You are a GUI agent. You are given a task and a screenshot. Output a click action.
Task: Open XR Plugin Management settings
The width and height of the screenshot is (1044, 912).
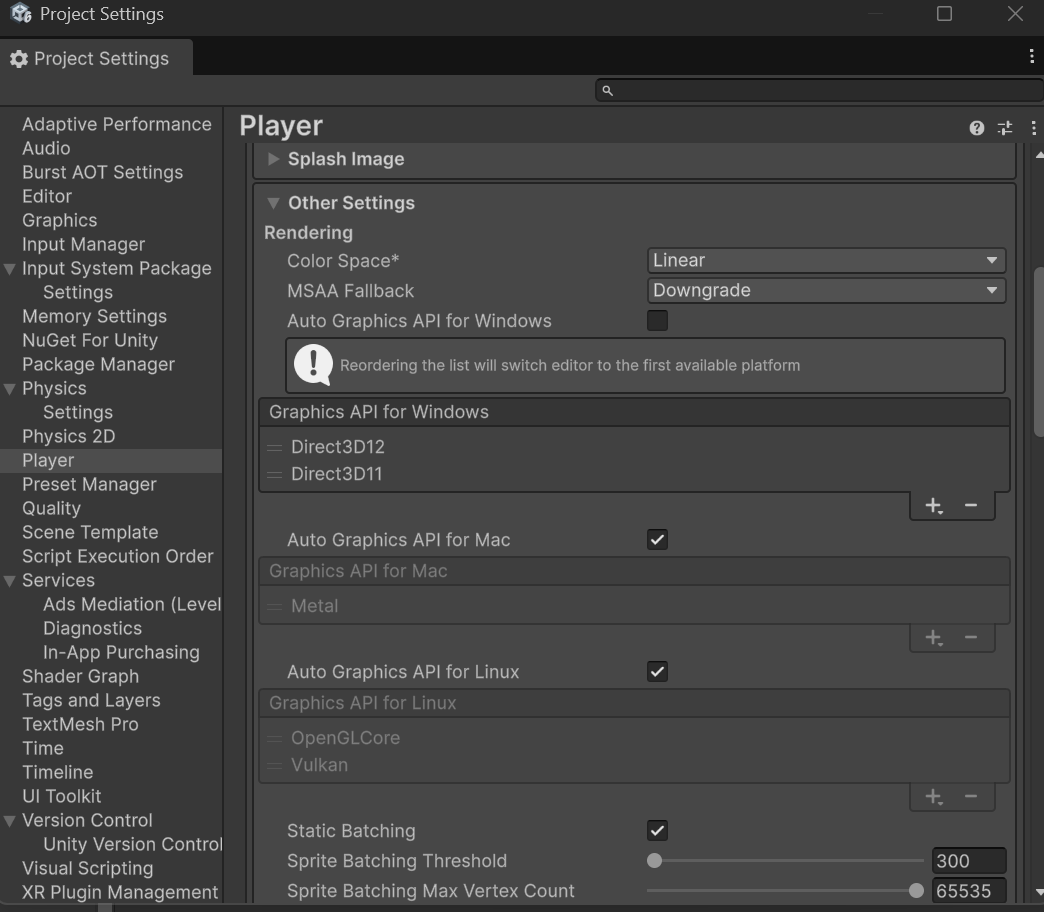[x=120, y=892]
